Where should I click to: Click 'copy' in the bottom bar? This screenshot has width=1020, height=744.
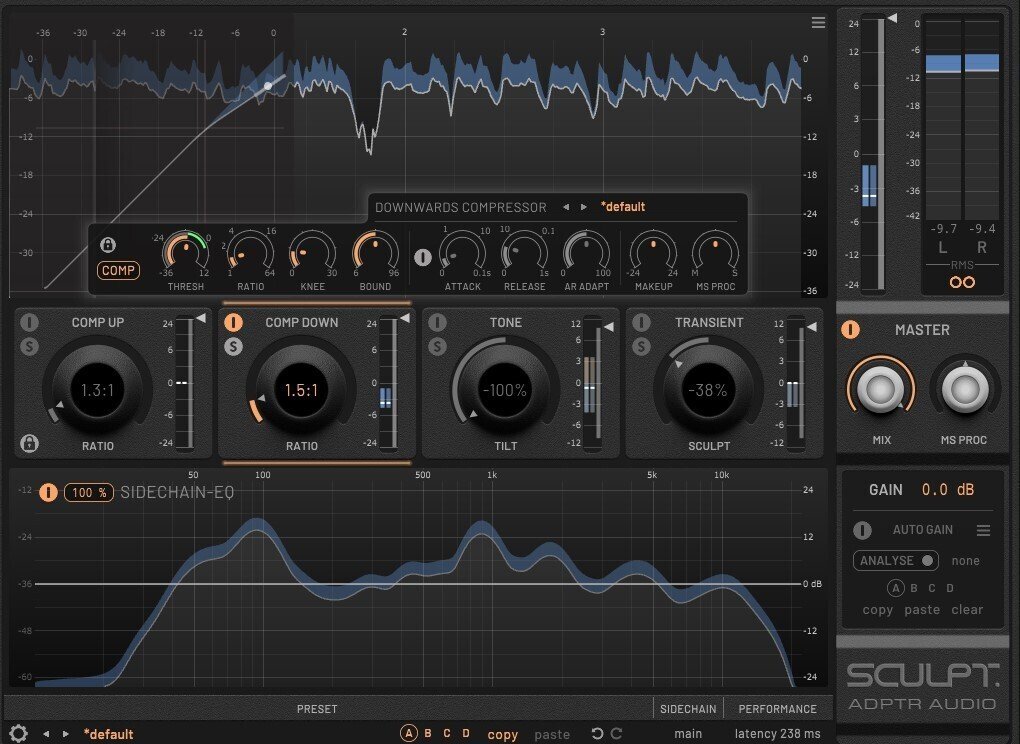(503, 734)
